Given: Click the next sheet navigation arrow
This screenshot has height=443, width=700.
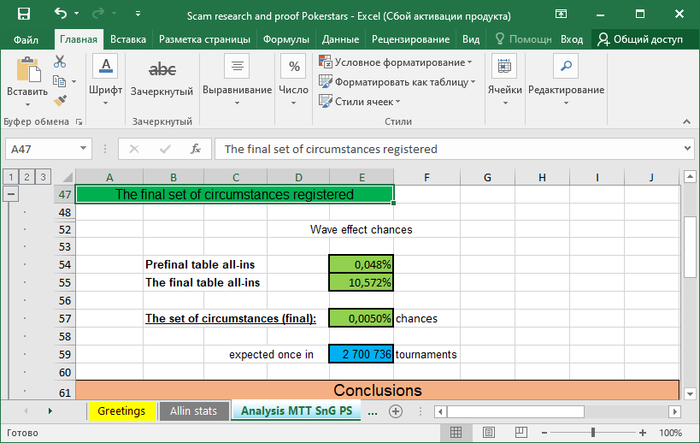Looking at the screenshot, I should pos(50,411).
